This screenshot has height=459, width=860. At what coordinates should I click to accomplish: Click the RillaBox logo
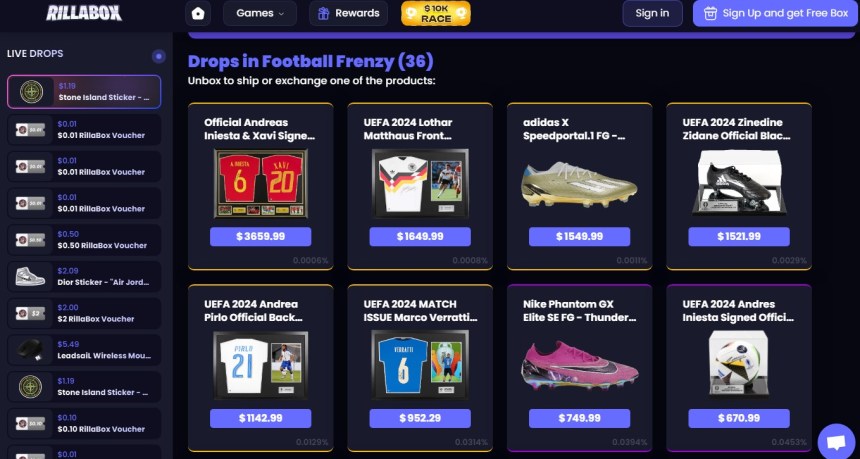(x=84, y=13)
